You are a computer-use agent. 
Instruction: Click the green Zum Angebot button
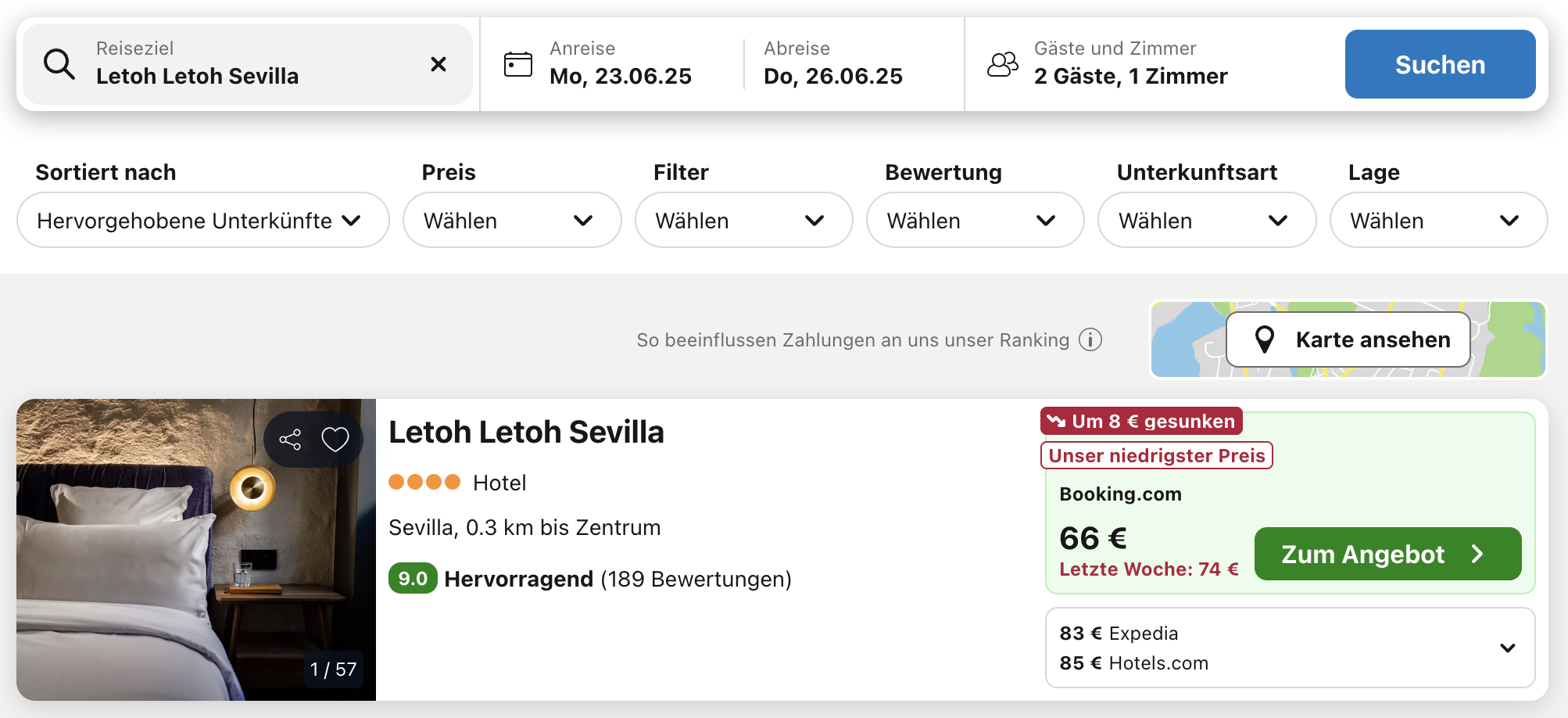click(1387, 554)
